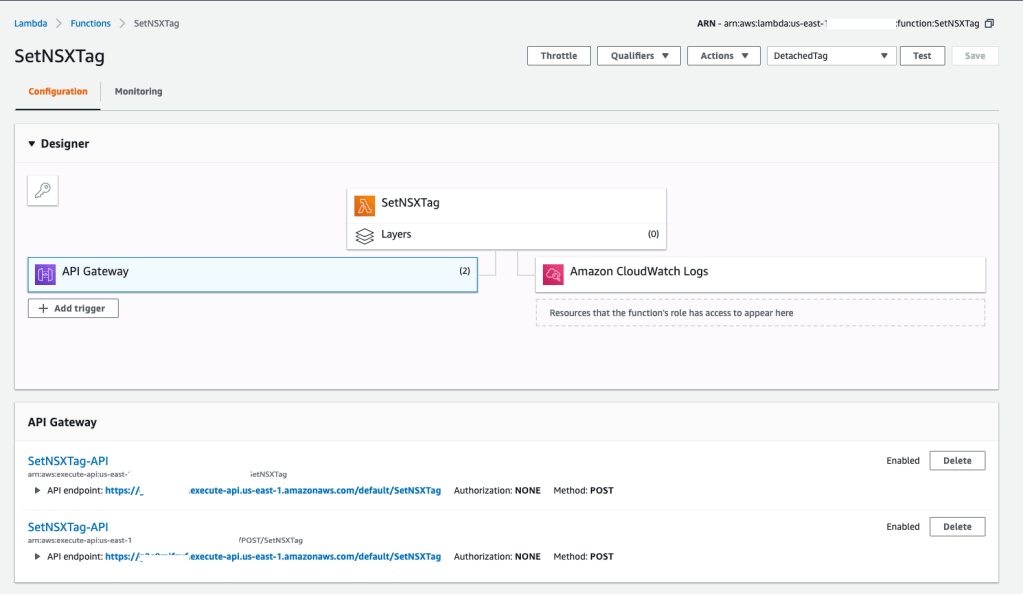Click the Add trigger button
Viewport: 1023px width, 594px height.
pos(73,308)
